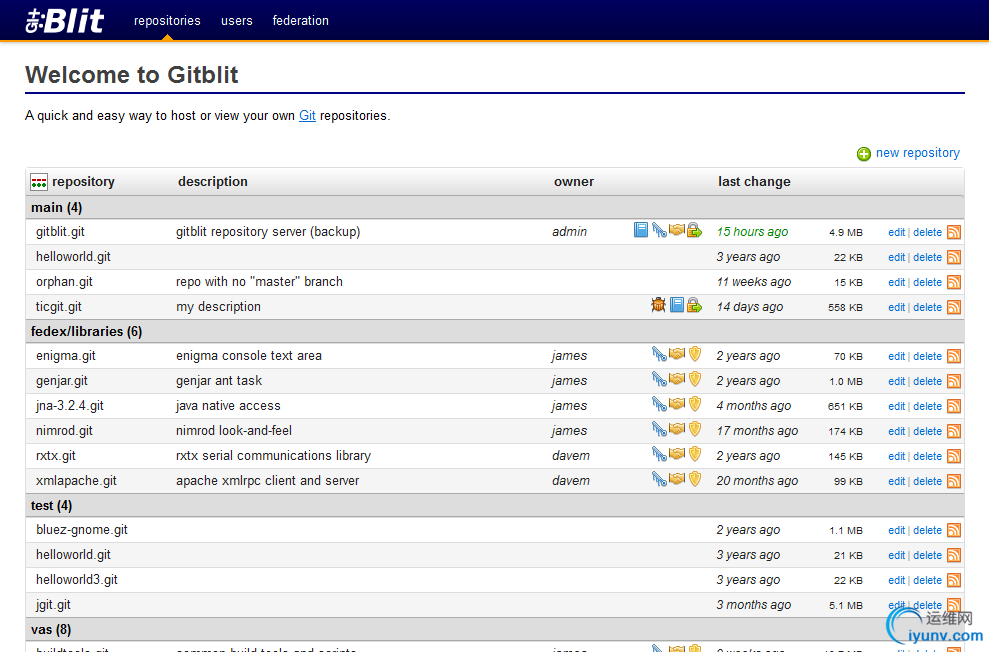
Task: Edit the ticgit.git repository
Action: 896,307
